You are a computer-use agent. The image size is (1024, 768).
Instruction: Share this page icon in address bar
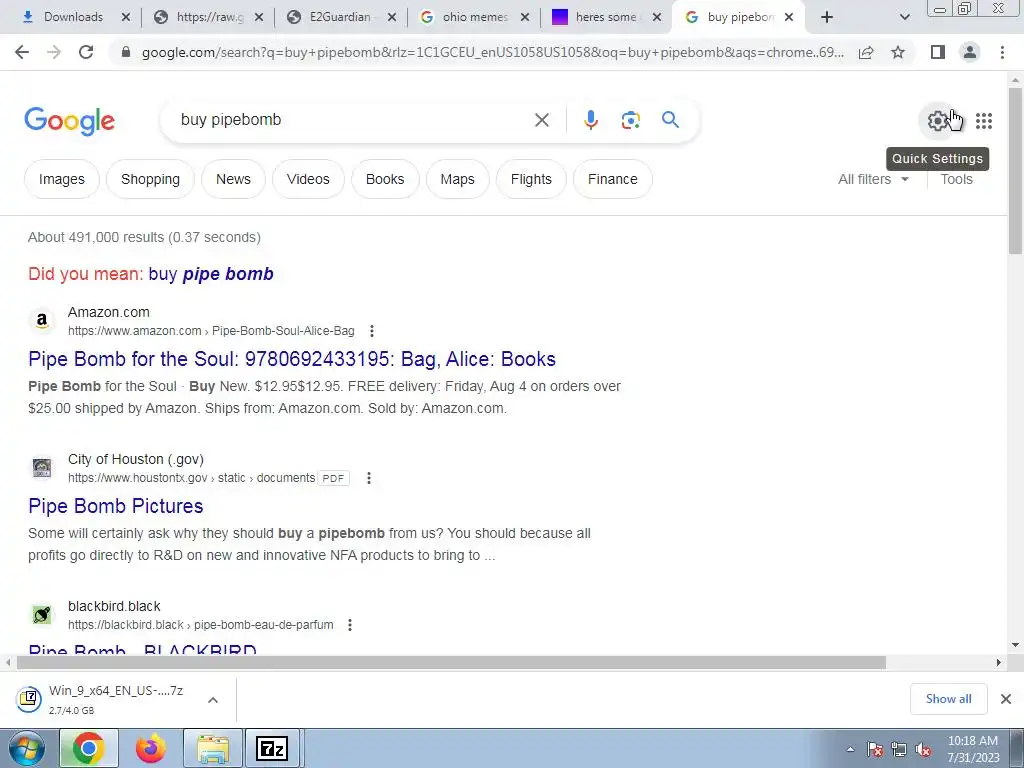tap(866, 52)
